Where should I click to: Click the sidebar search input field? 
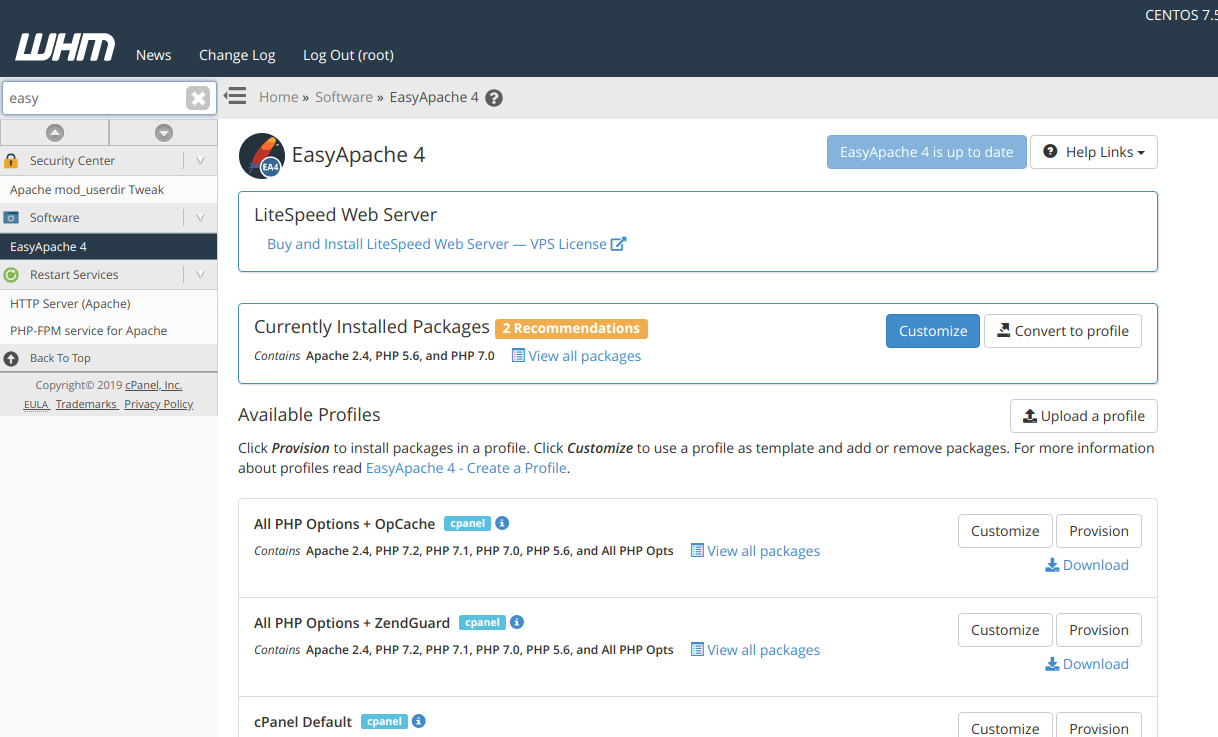pos(92,98)
